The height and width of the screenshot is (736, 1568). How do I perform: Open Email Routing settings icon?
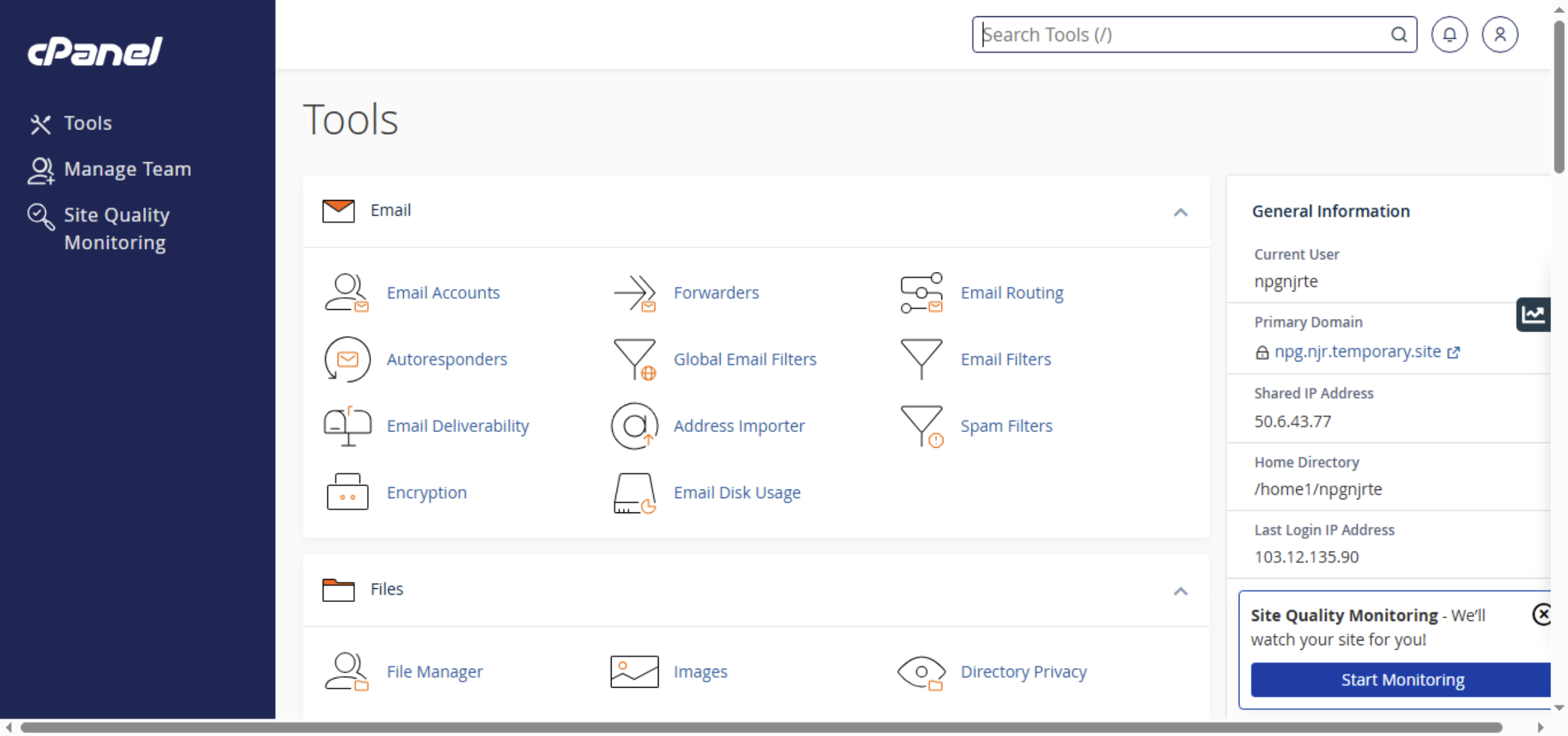[x=921, y=293]
